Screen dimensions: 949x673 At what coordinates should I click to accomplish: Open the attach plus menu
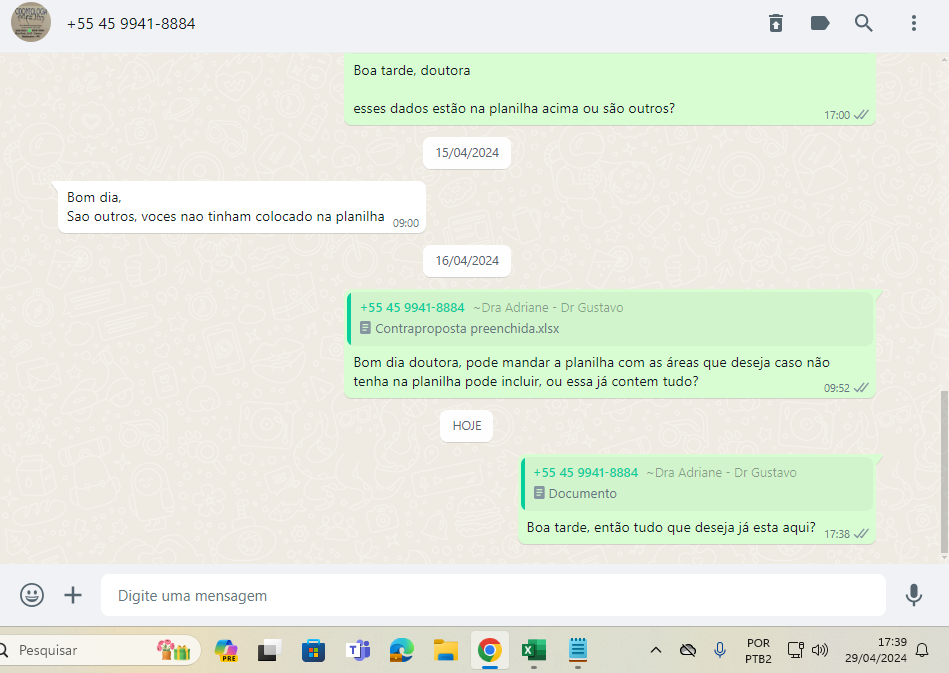click(73, 595)
